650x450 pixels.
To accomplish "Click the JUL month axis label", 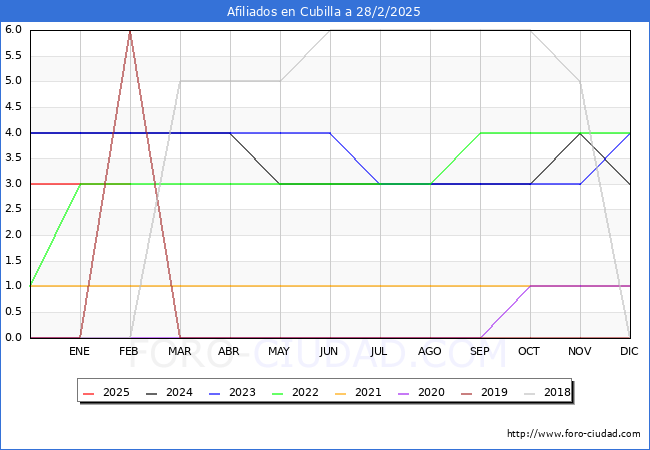I will click(x=379, y=351).
